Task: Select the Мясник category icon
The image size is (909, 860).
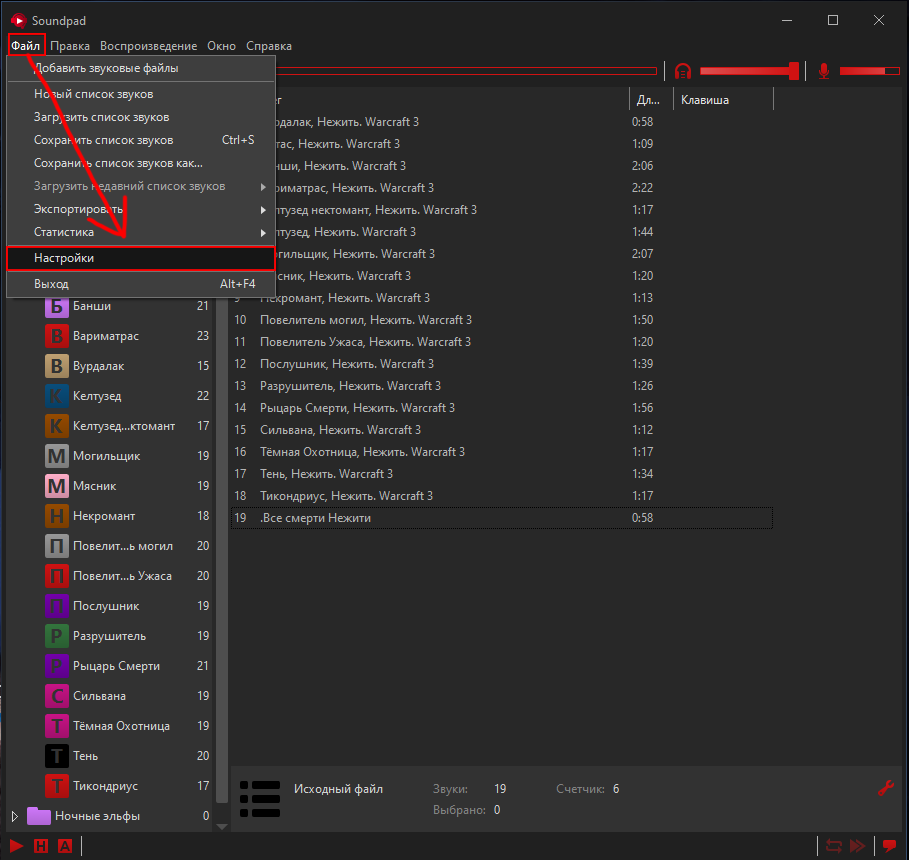Action: tap(57, 486)
